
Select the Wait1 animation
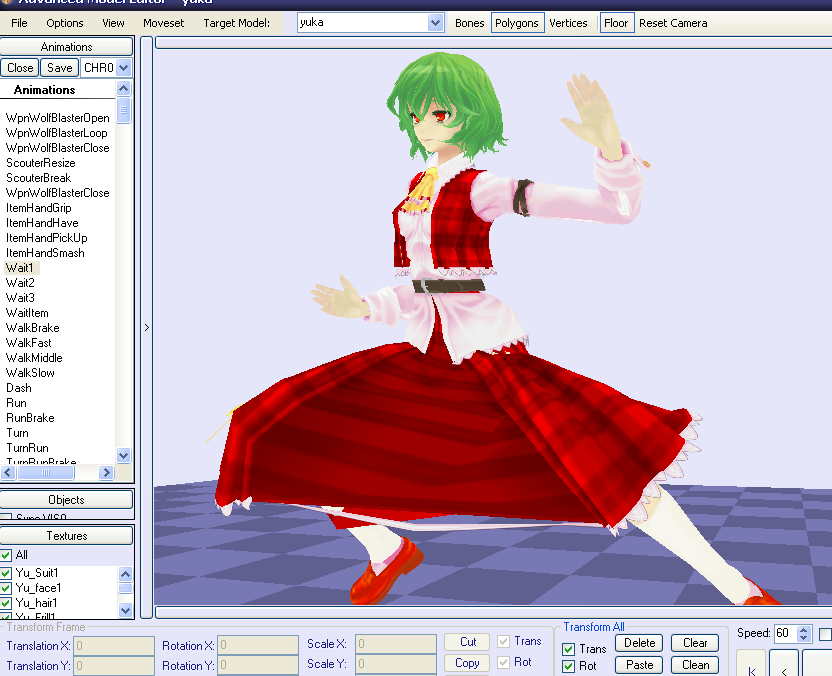click(20, 268)
